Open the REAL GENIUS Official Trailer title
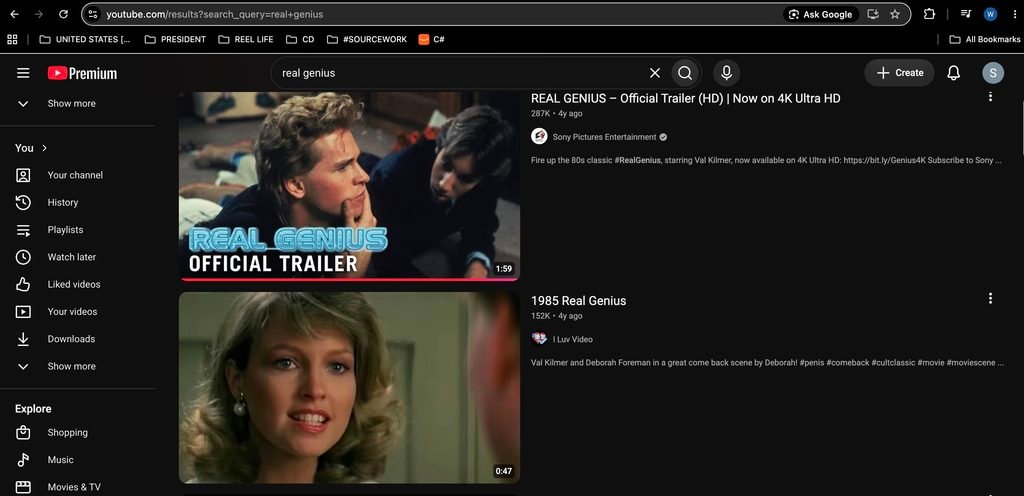 point(686,99)
